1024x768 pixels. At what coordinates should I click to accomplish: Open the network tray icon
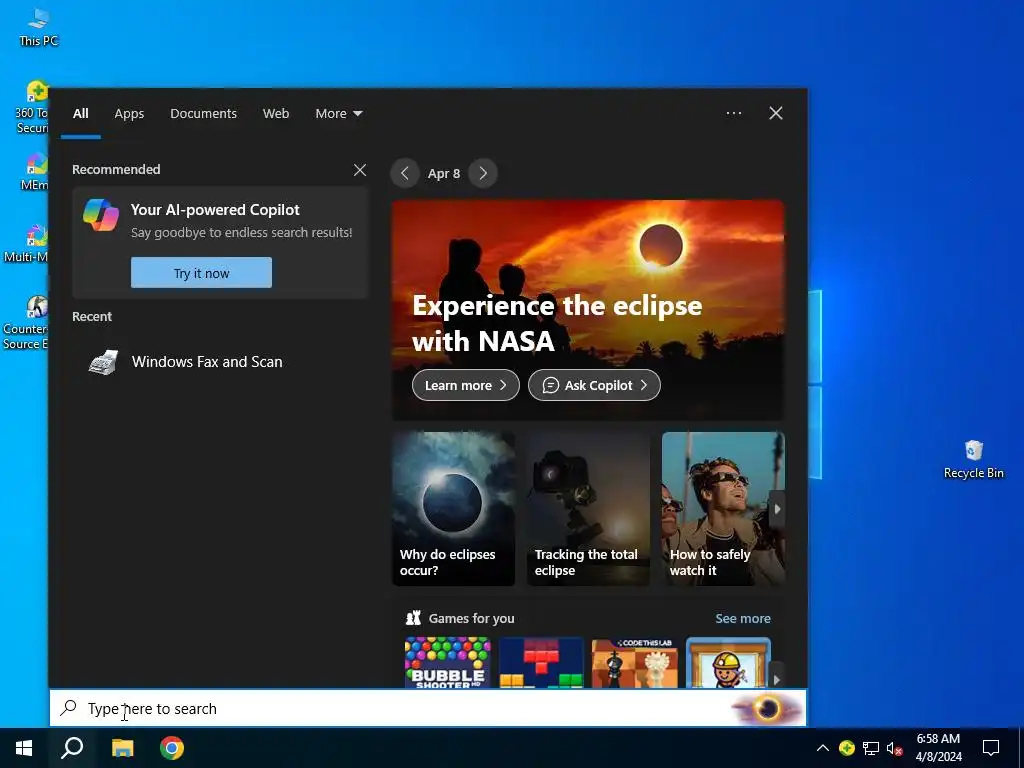click(871, 748)
